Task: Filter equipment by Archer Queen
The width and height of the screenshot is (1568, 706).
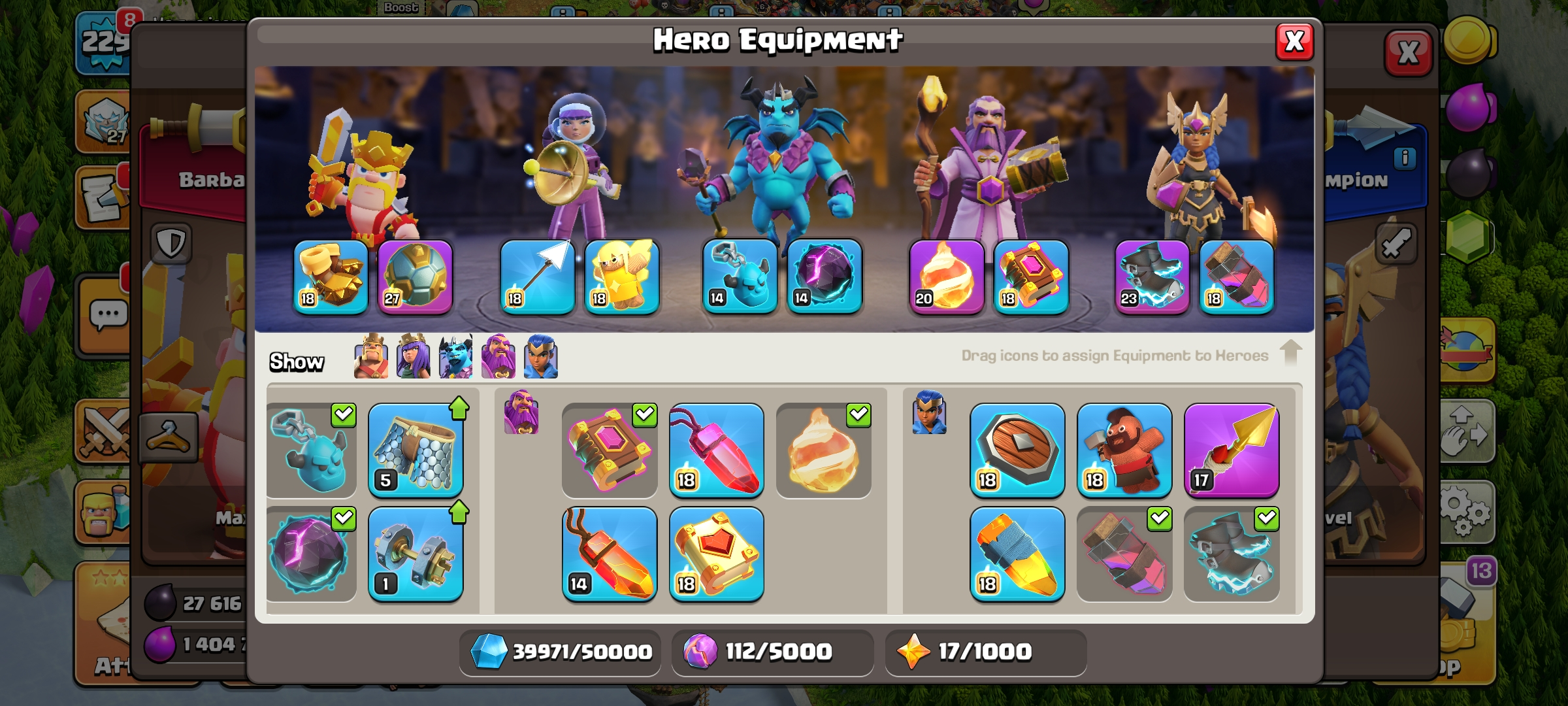Action: [x=414, y=356]
